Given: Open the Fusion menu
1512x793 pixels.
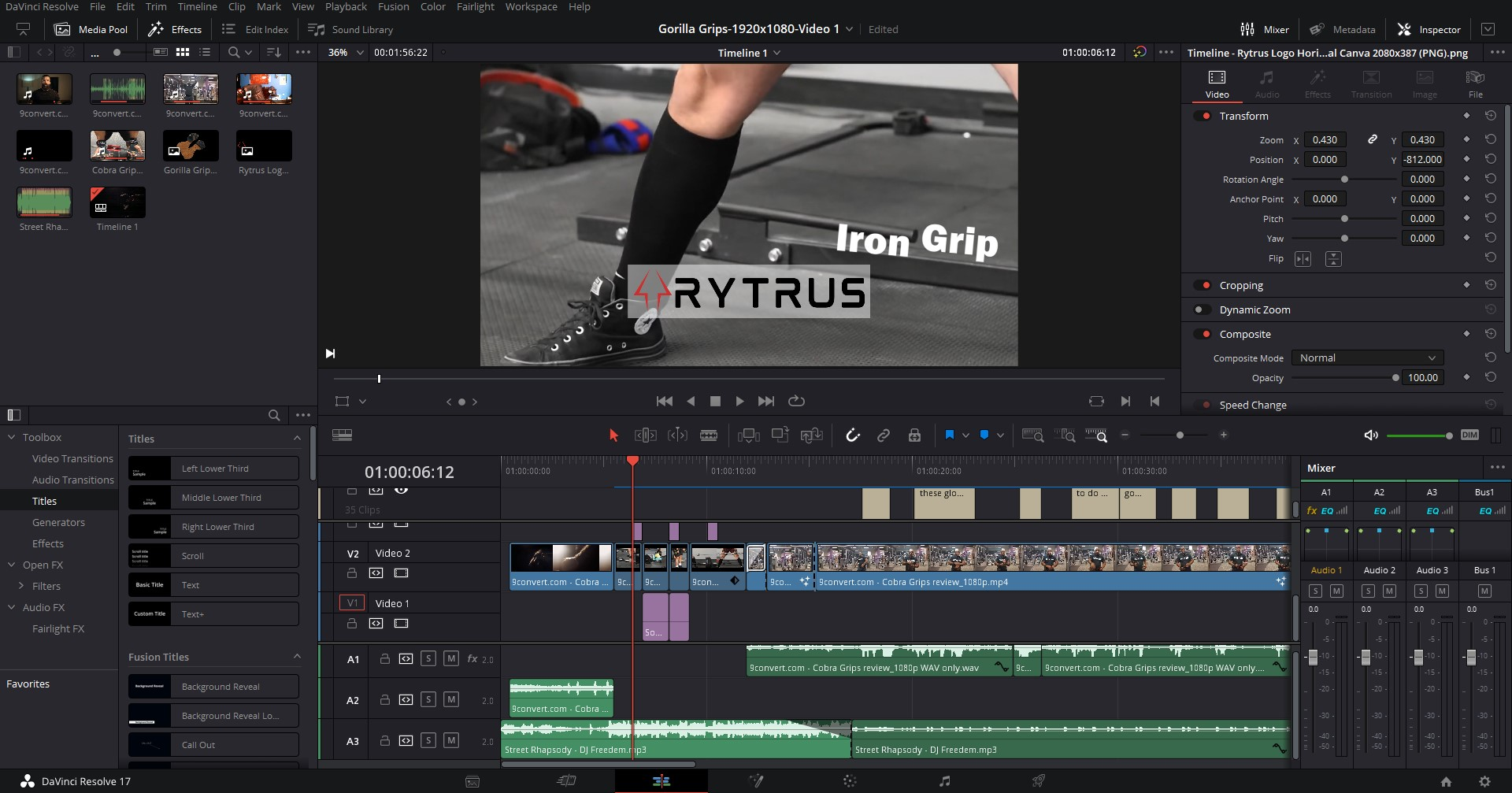Looking at the screenshot, I should pyautogui.click(x=393, y=6).
